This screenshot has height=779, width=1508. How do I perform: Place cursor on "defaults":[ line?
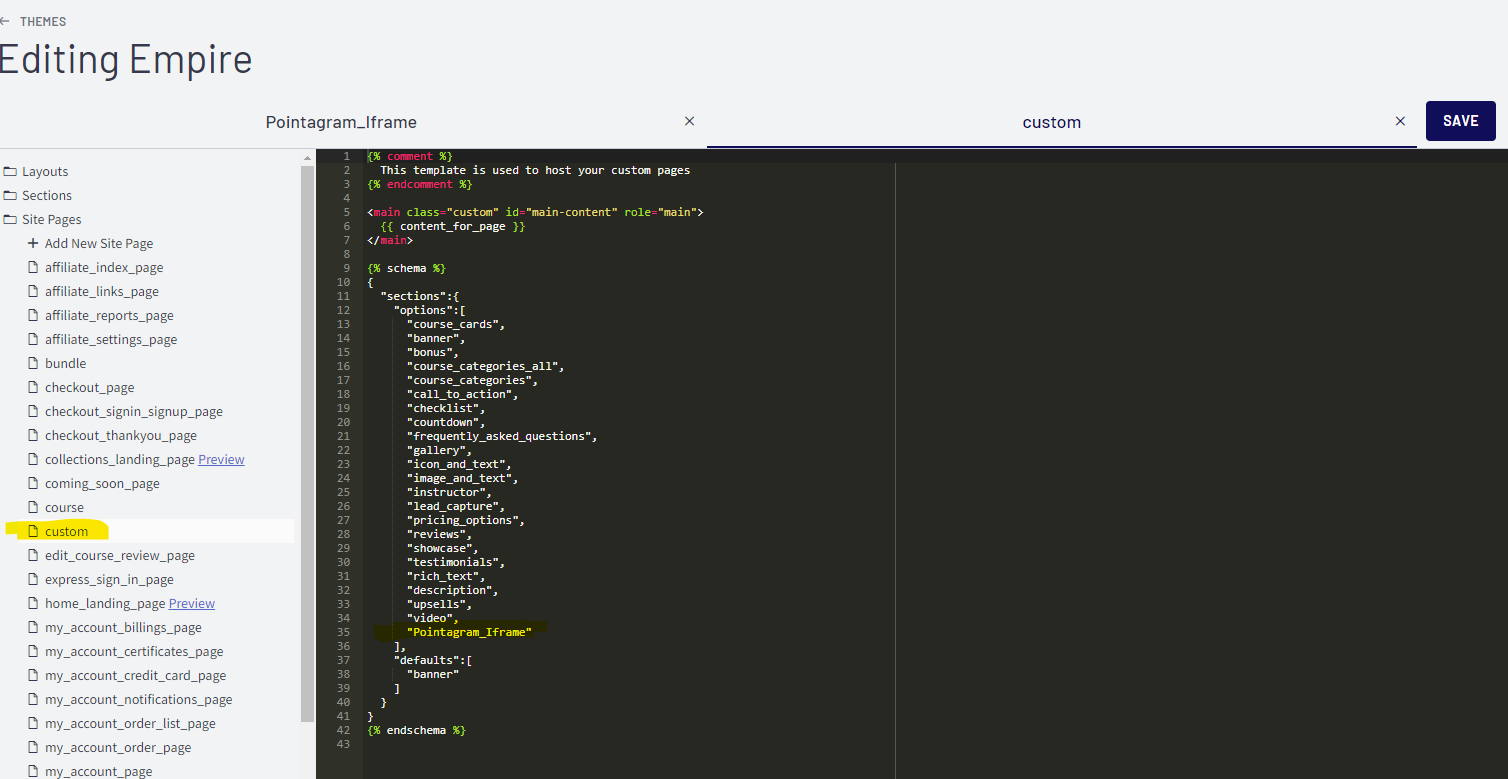click(432, 660)
